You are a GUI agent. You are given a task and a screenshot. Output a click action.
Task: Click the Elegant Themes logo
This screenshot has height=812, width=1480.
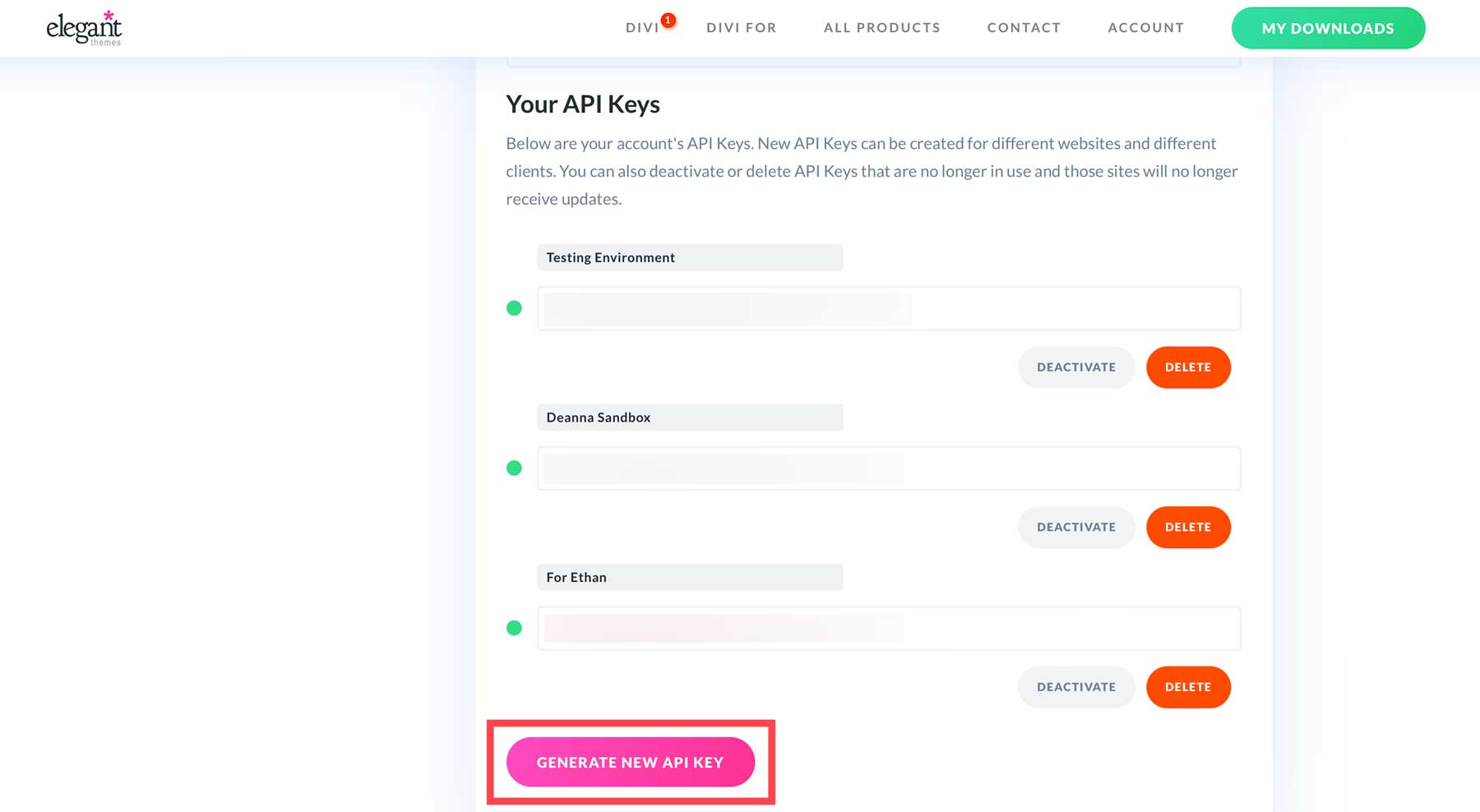tap(83, 27)
